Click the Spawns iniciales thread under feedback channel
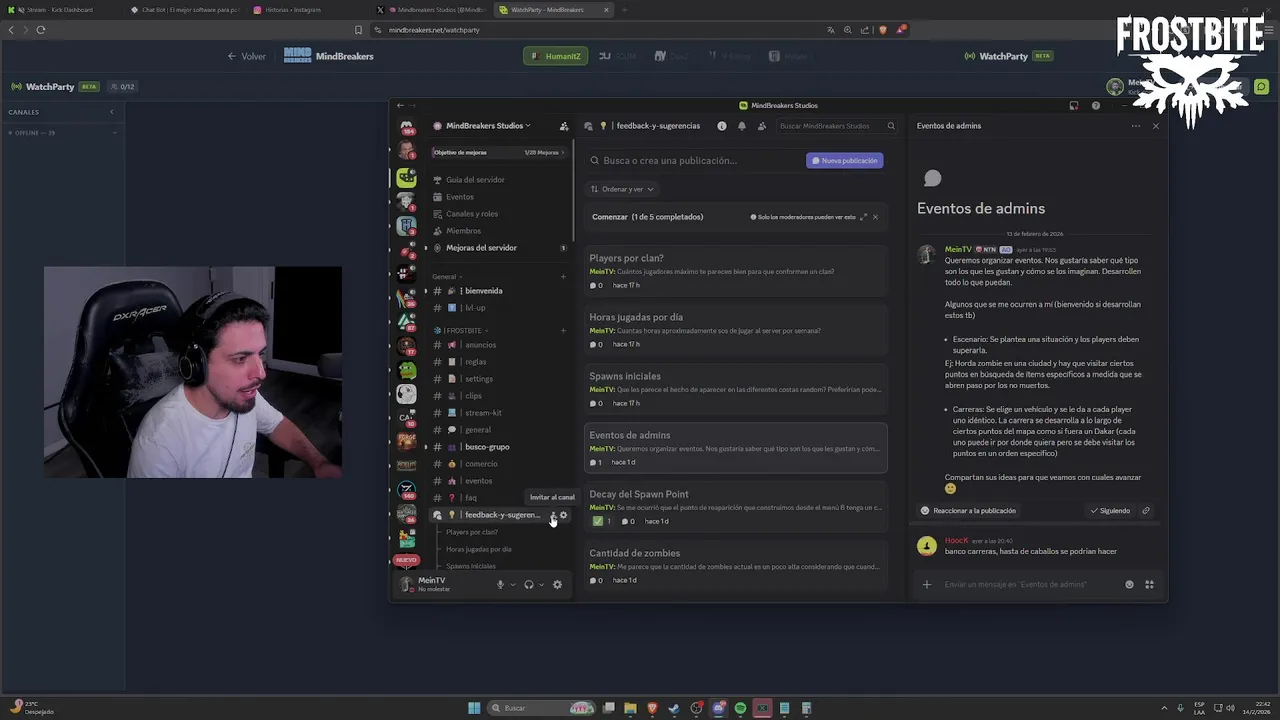 [x=471, y=566]
